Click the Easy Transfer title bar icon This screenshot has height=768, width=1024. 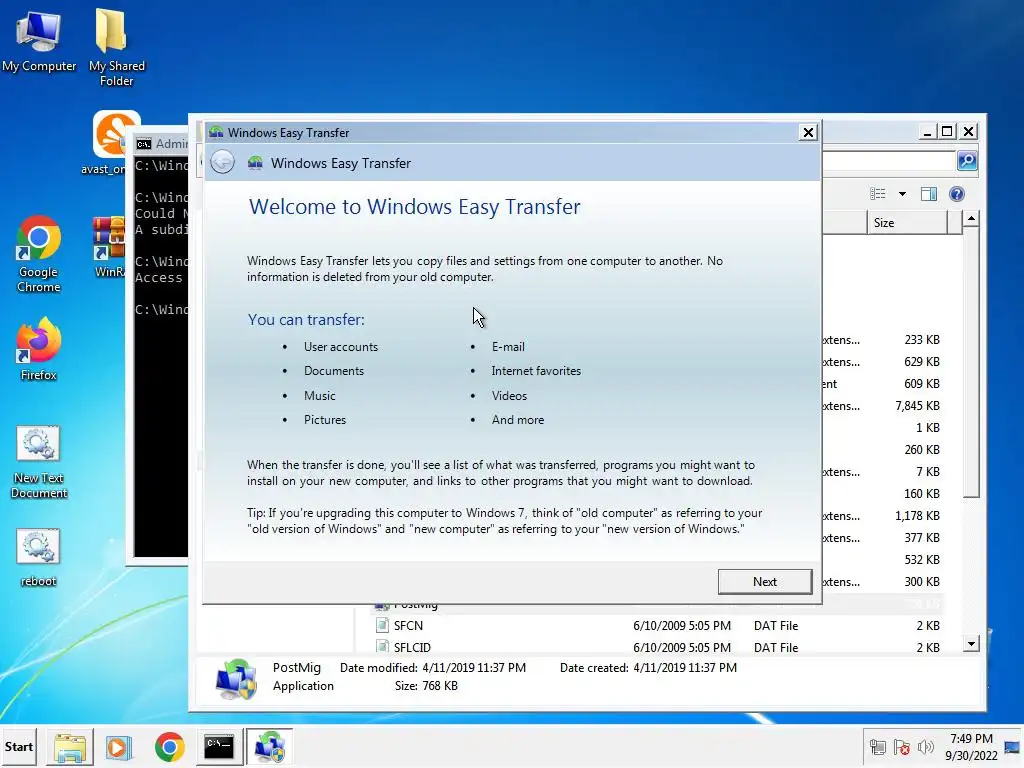(x=216, y=133)
